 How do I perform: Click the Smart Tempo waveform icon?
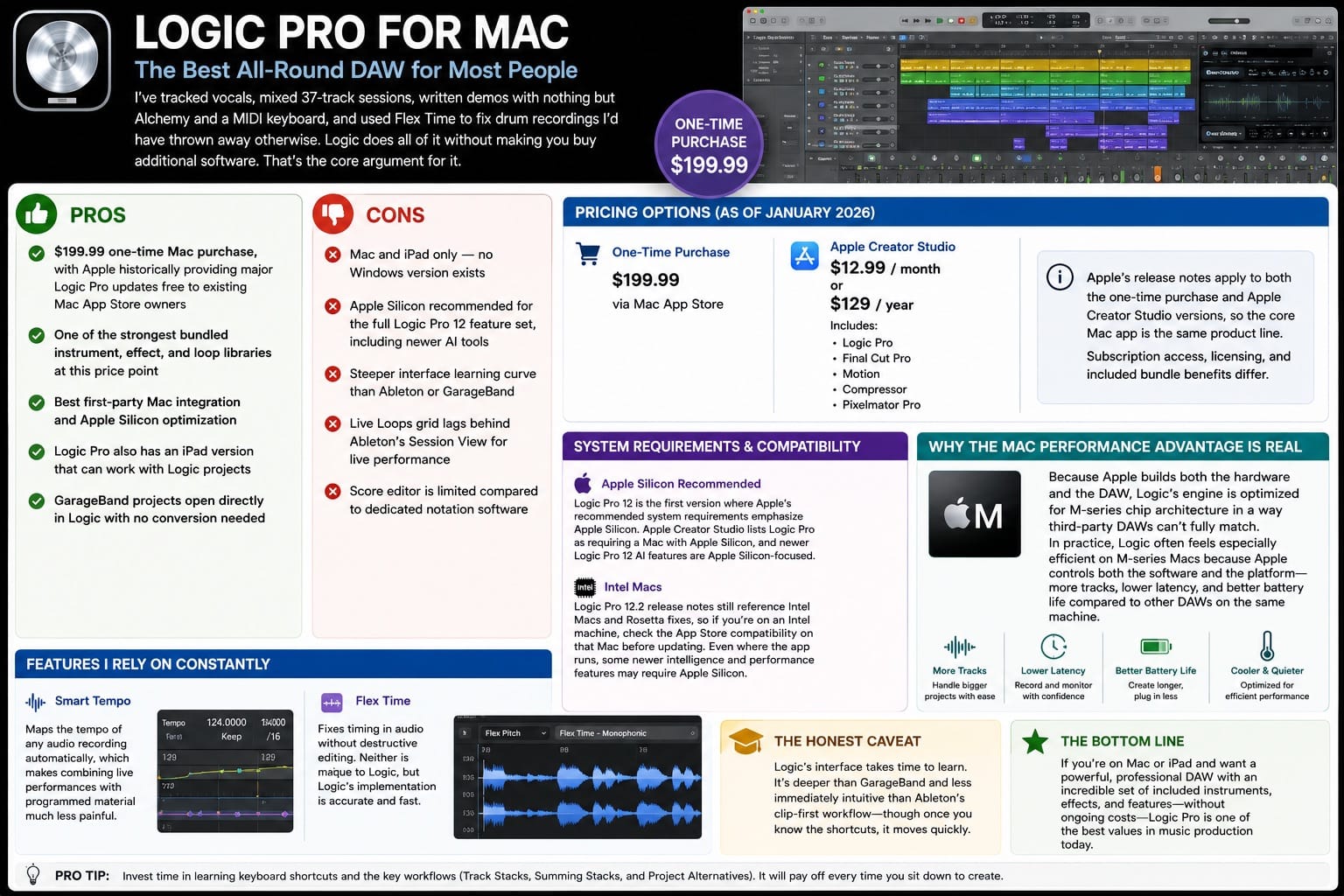36,702
